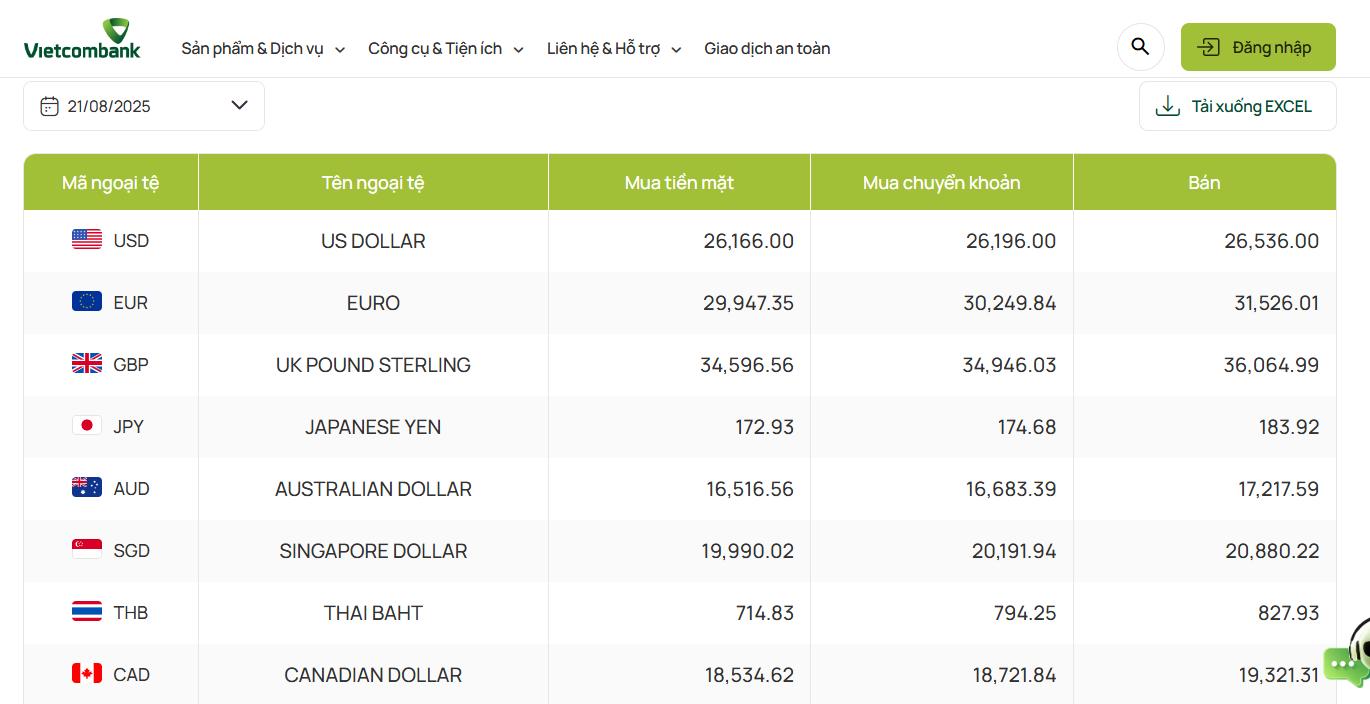Click the Japan flag icon beside JPY

(86, 426)
